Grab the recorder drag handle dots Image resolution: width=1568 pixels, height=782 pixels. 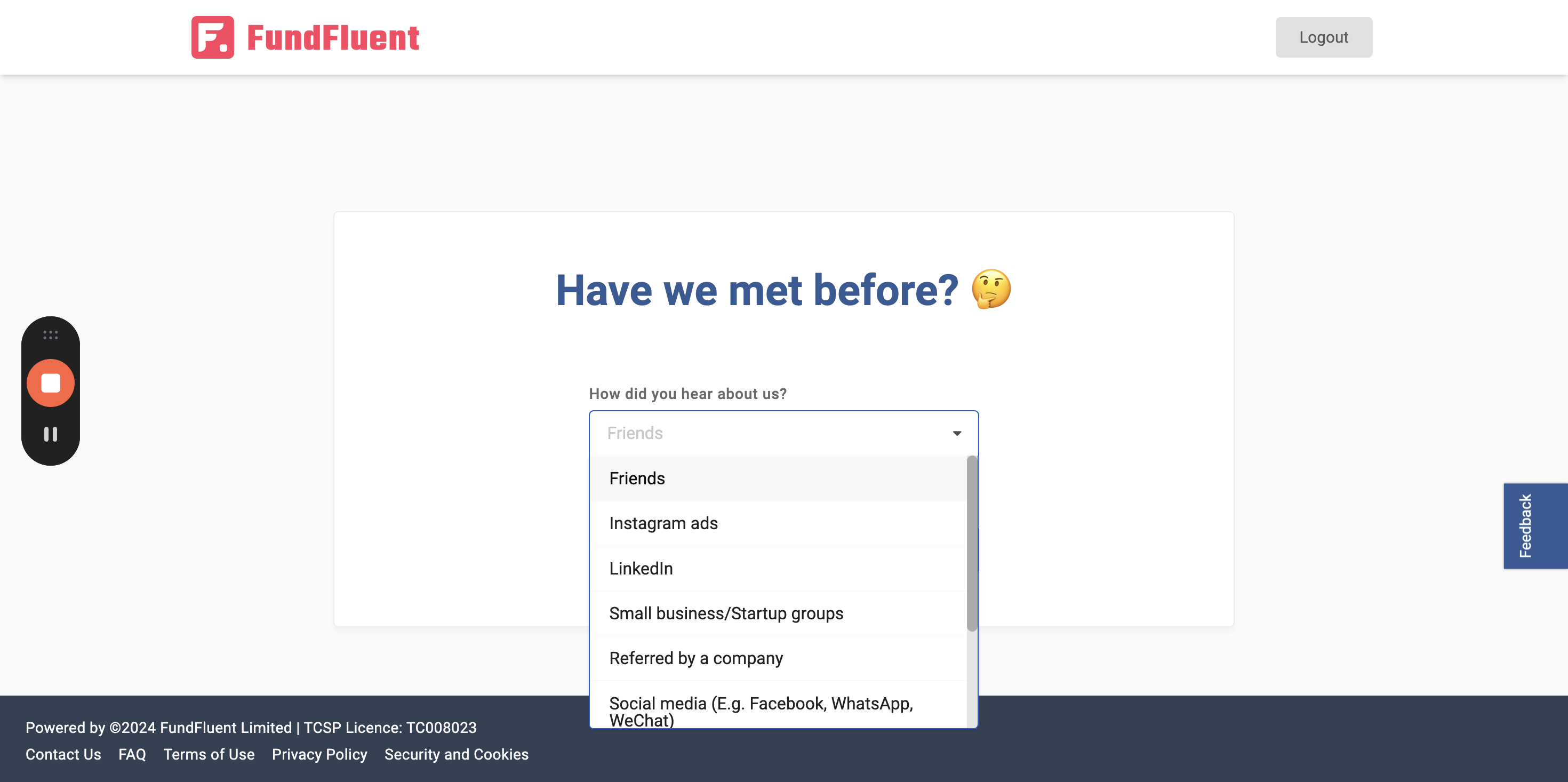tap(51, 335)
